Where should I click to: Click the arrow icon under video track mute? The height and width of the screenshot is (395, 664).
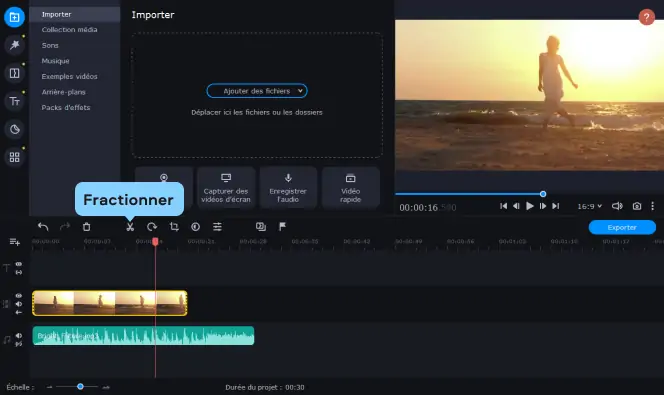tap(19, 312)
